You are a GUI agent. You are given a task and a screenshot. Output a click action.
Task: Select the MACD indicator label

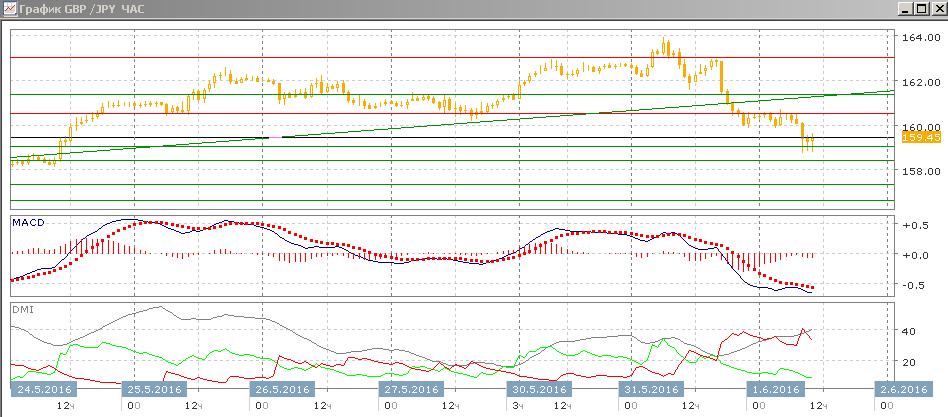coord(26,222)
